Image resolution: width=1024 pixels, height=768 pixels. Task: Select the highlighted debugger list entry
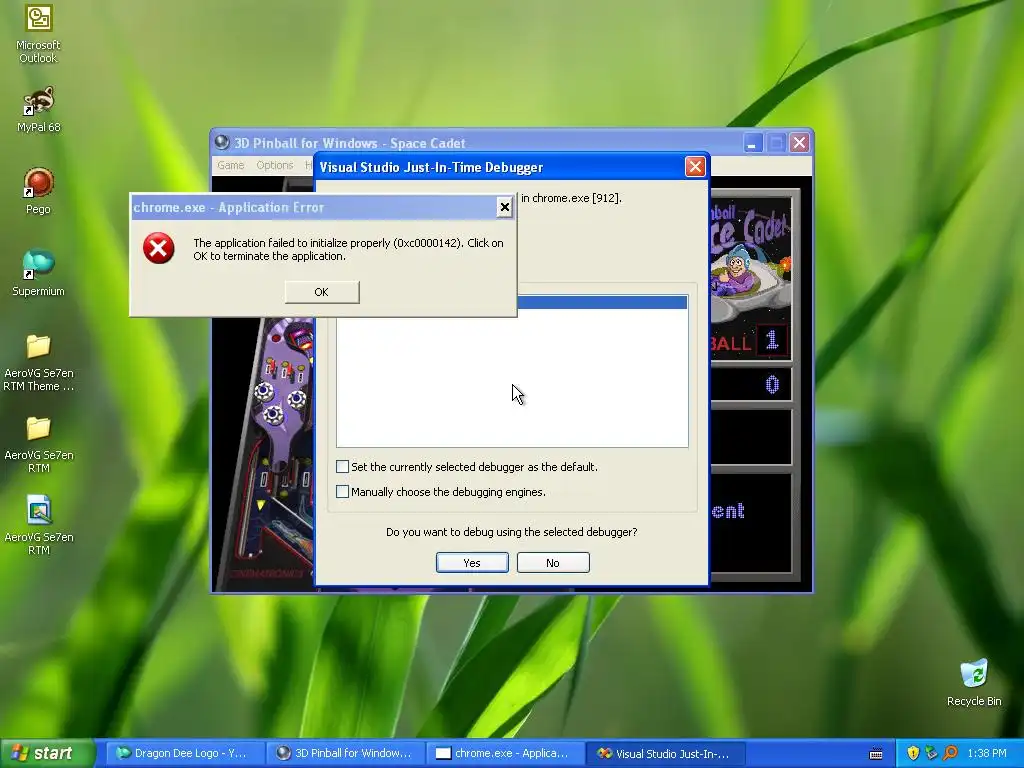coord(601,302)
